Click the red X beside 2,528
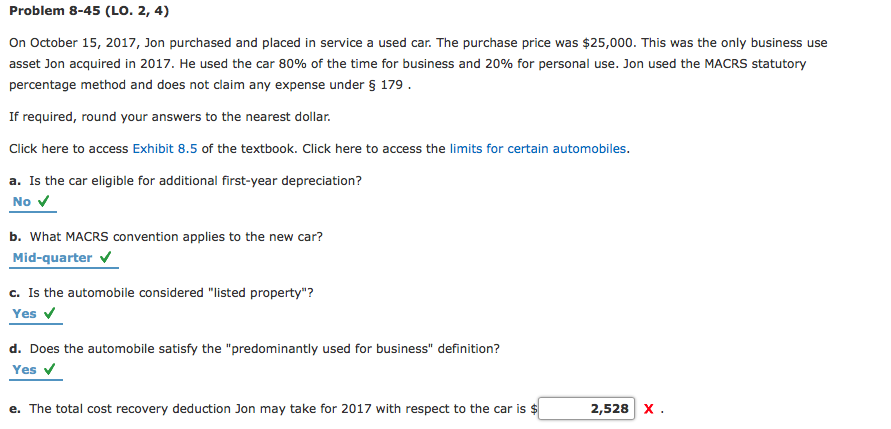This screenshot has width=891, height=429. click(649, 409)
